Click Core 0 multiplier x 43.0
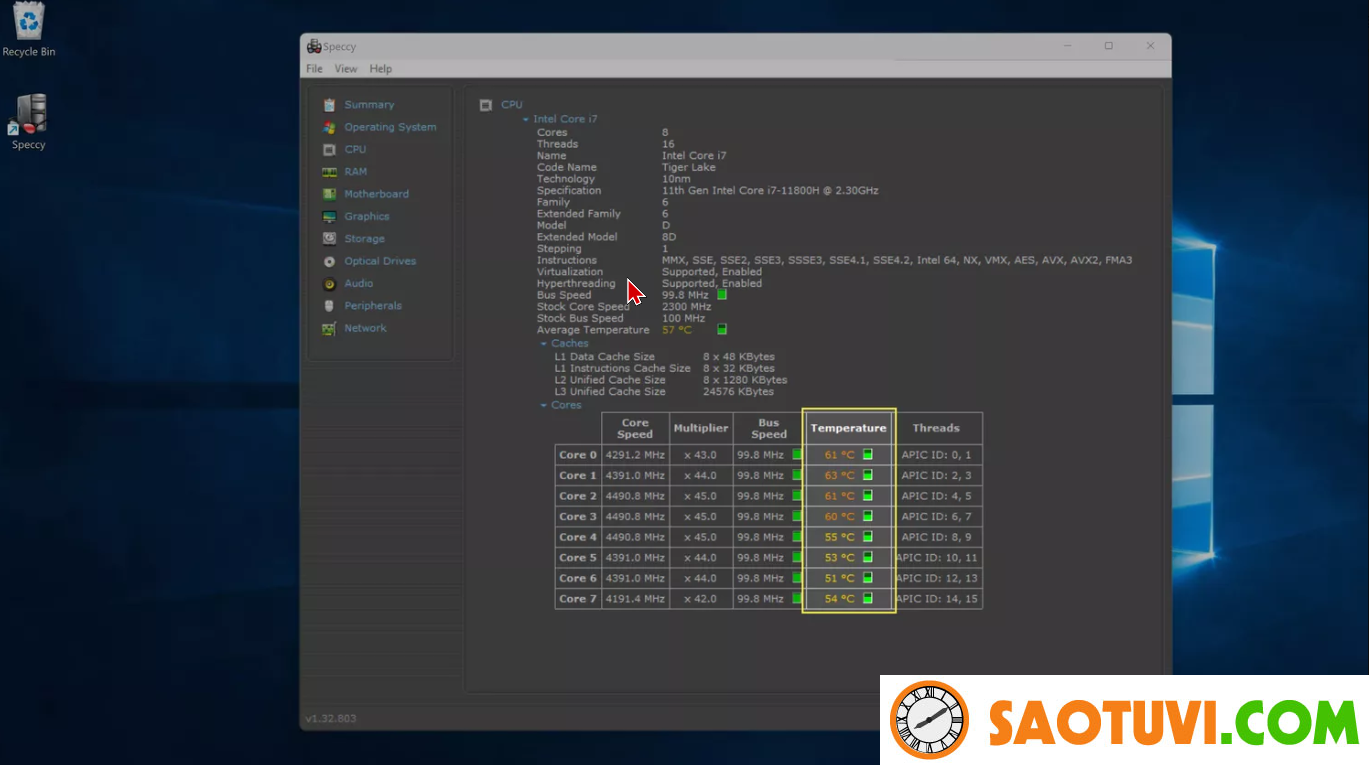The height and width of the screenshot is (765, 1369). [x=700, y=455]
